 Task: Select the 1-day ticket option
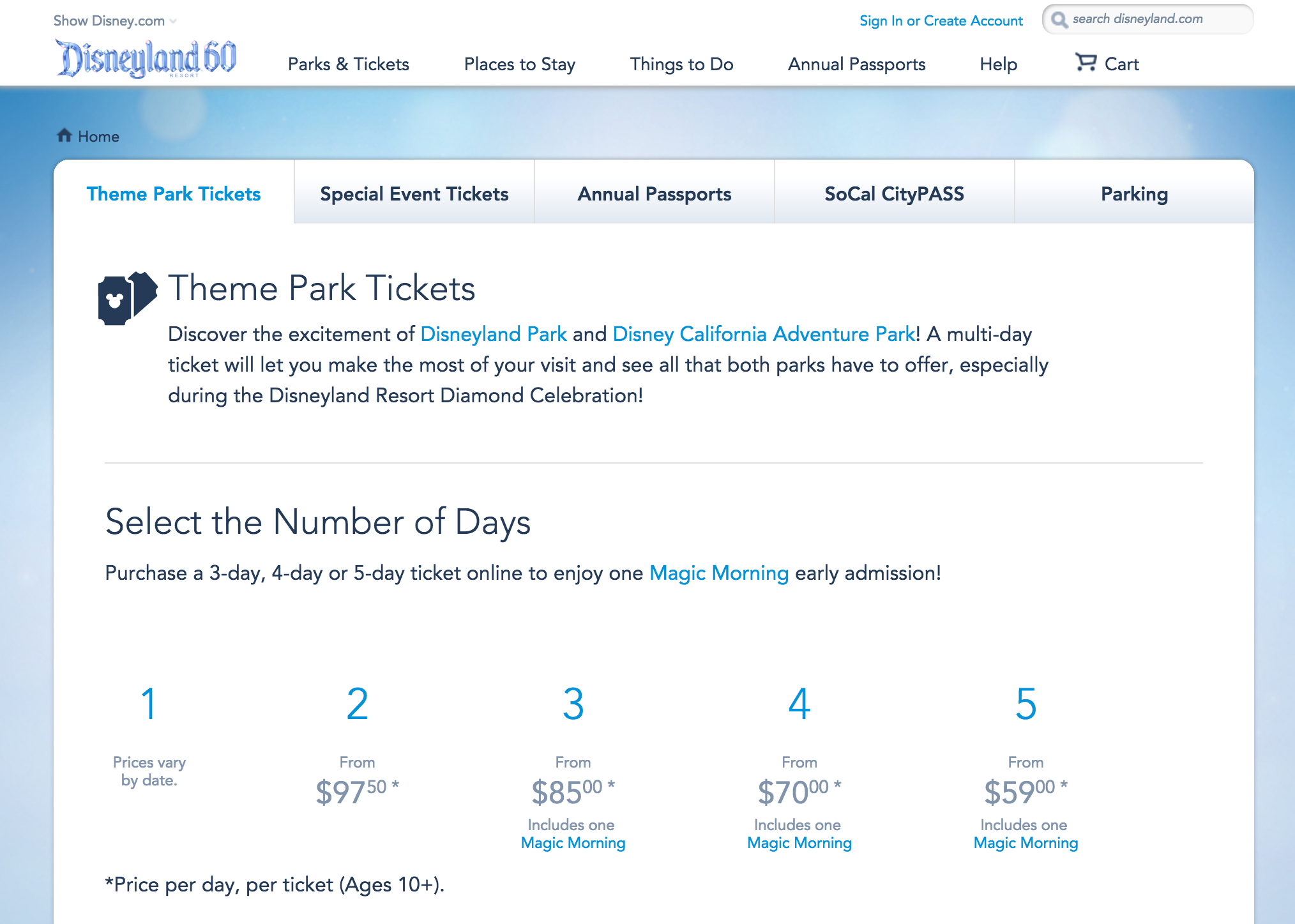point(149,704)
